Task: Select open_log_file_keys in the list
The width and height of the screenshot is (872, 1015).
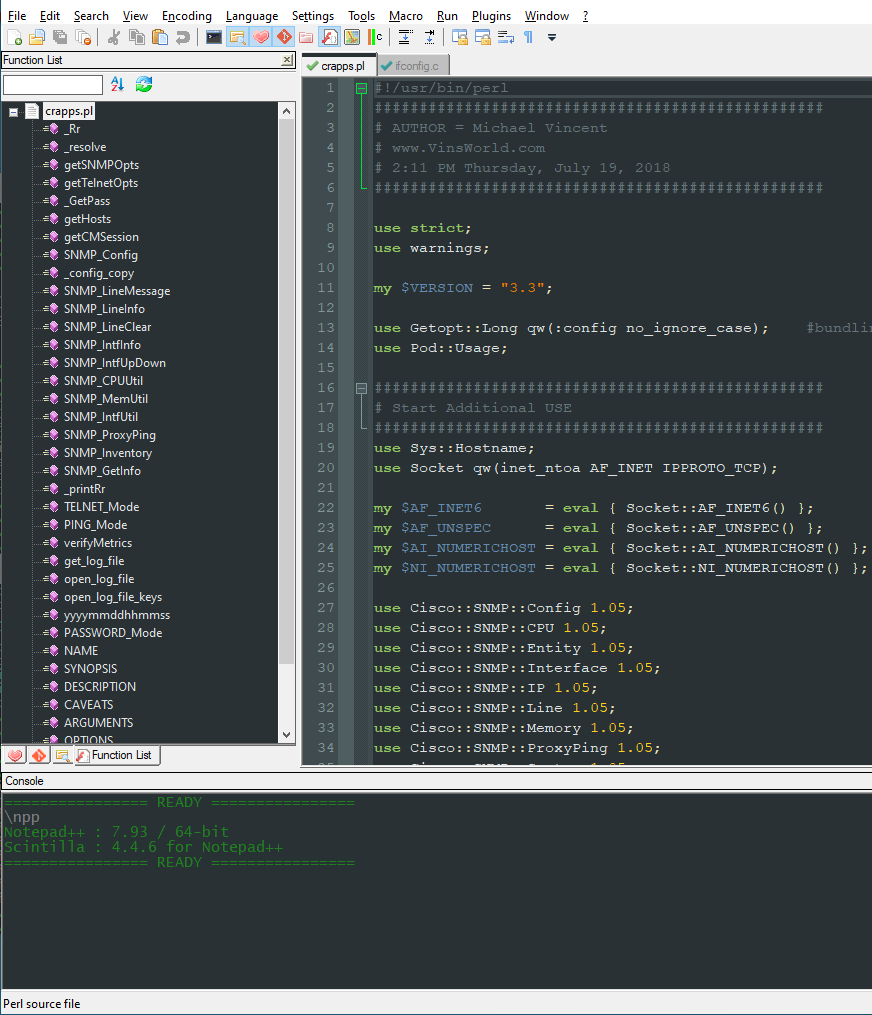Action: coord(113,597)
